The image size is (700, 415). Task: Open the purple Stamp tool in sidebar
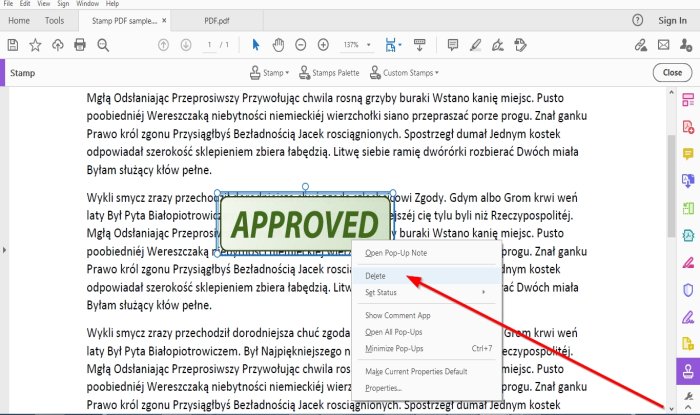688,371
